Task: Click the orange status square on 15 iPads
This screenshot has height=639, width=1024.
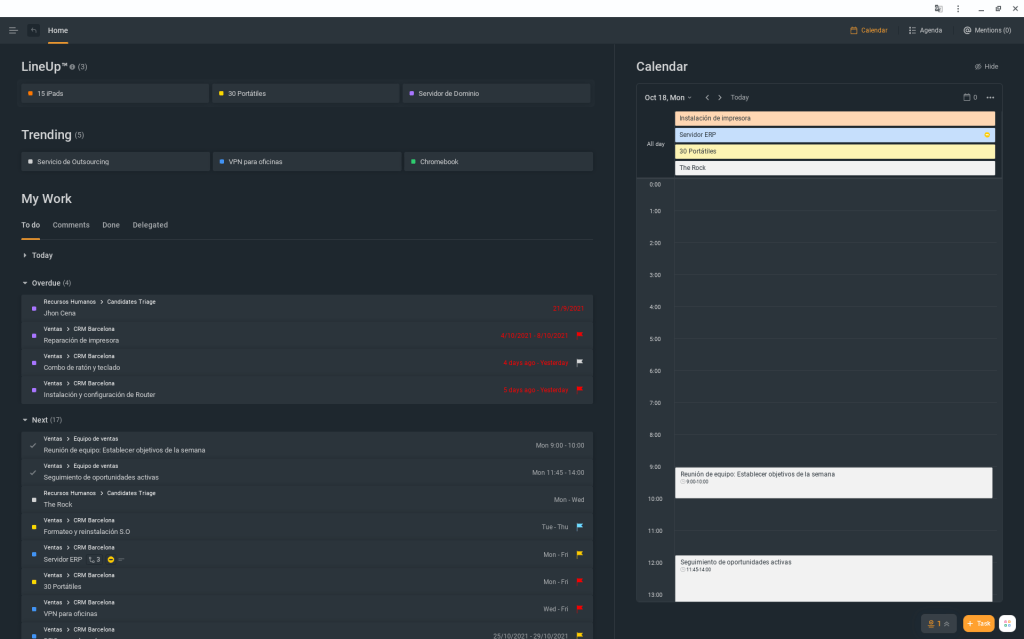Action: pyautogui.click(x=31, y=93)
